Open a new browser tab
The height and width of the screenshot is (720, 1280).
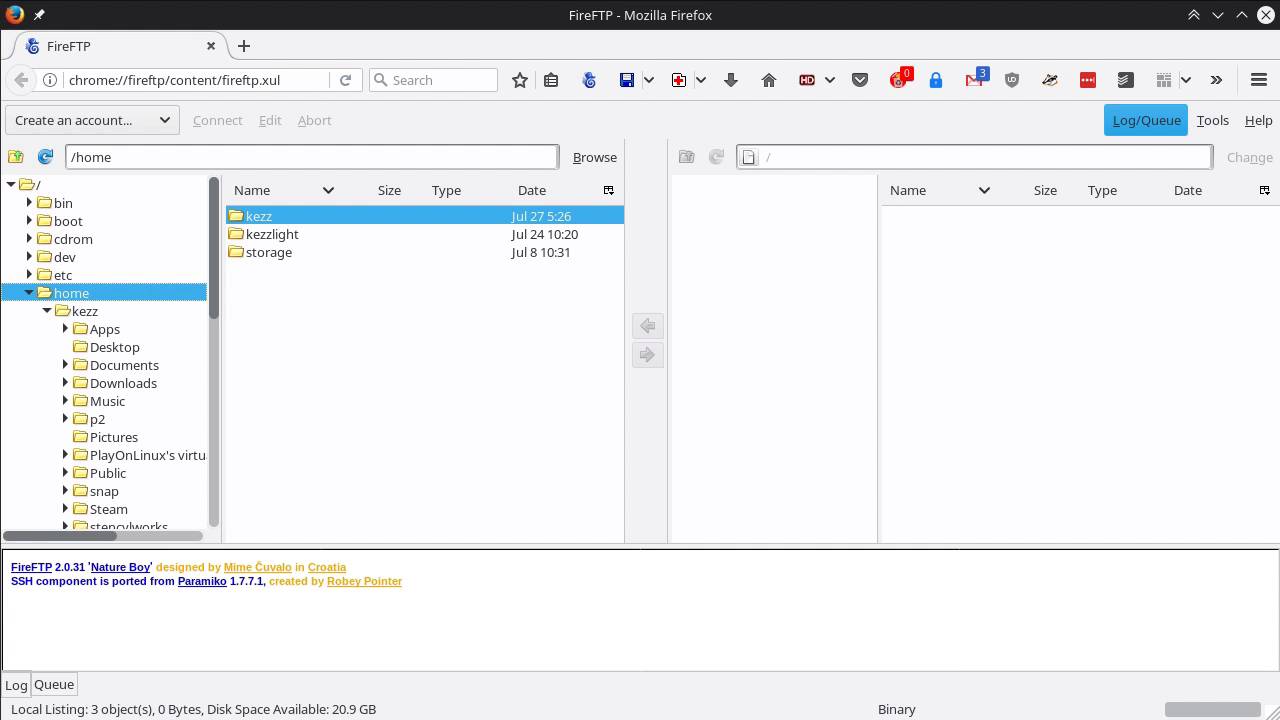point(243,46)
